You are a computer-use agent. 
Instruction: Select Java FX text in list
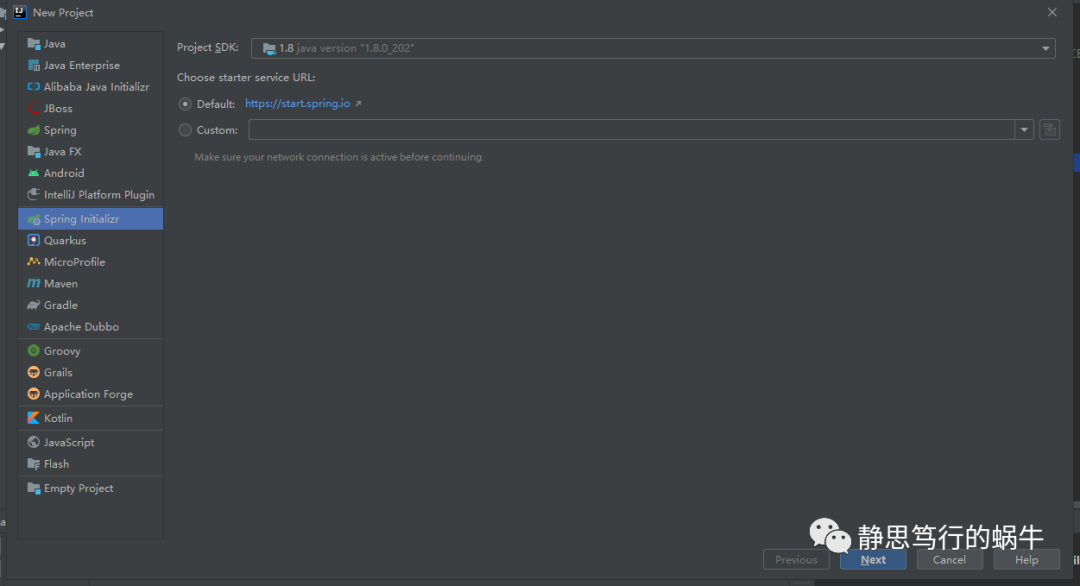(62, 151)
